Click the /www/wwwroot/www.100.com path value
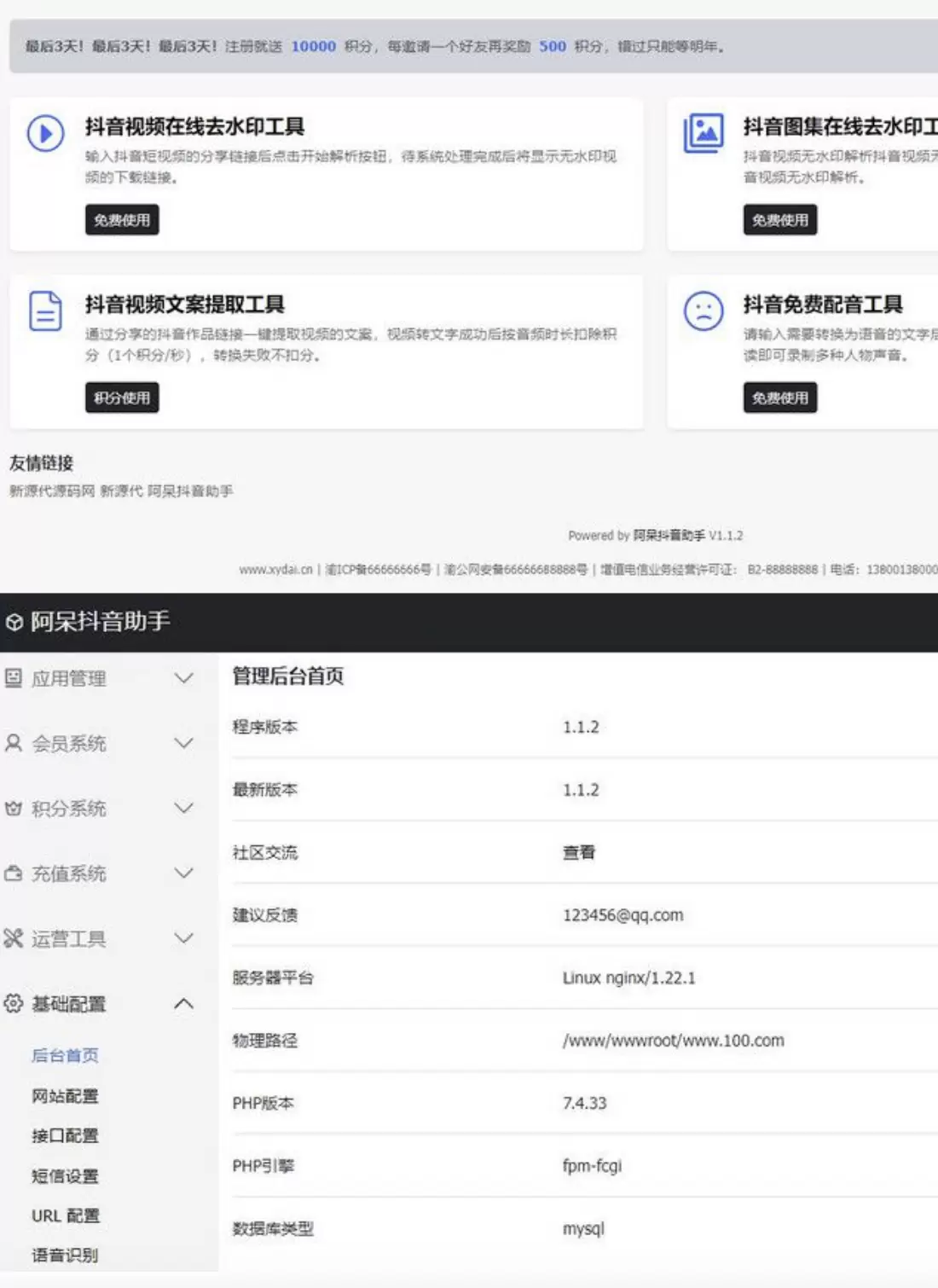Viewport: 938px width, 1288px height. point(674,1041)
